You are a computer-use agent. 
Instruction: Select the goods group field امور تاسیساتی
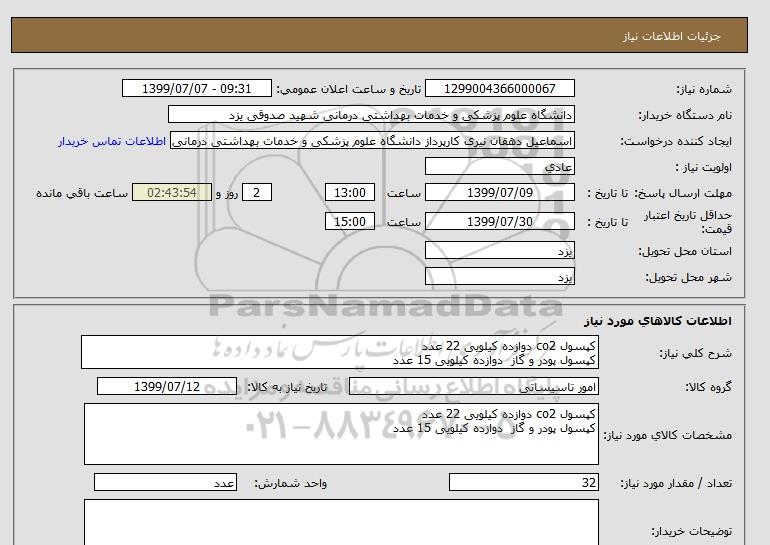point(474,386)
